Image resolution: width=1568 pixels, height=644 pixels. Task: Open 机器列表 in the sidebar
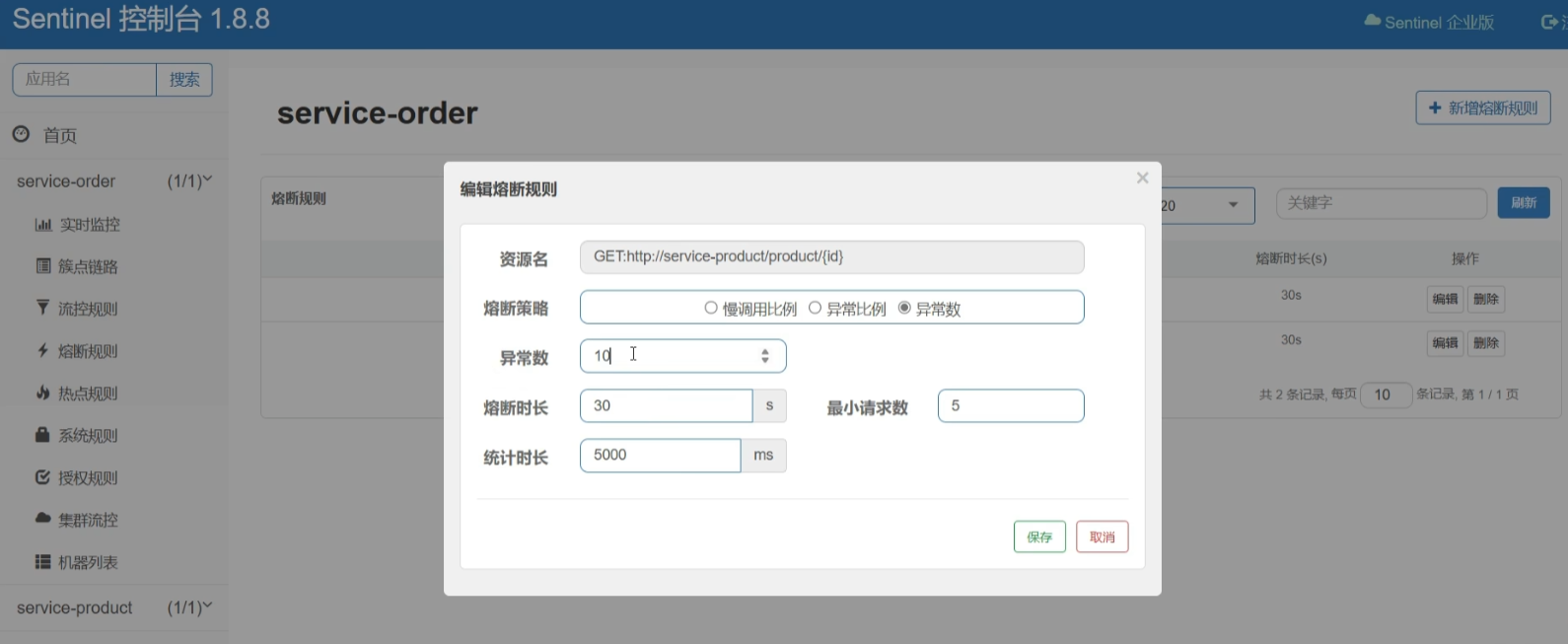[x=88, y=562]
